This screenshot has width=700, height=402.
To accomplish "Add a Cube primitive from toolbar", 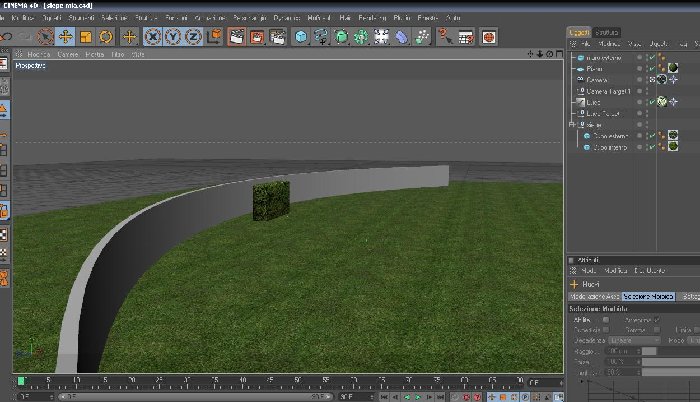I will (x=301, y=37).
